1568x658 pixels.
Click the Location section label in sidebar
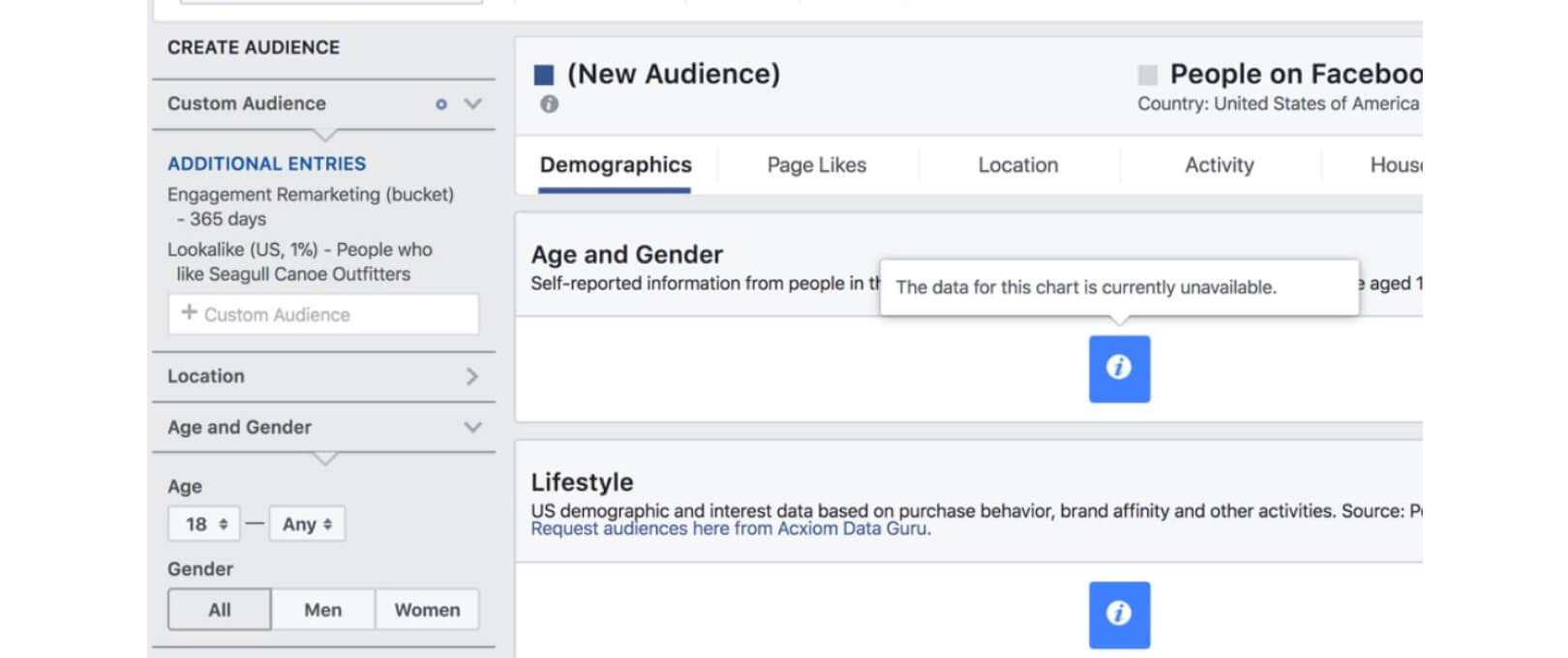pos(206,376)
